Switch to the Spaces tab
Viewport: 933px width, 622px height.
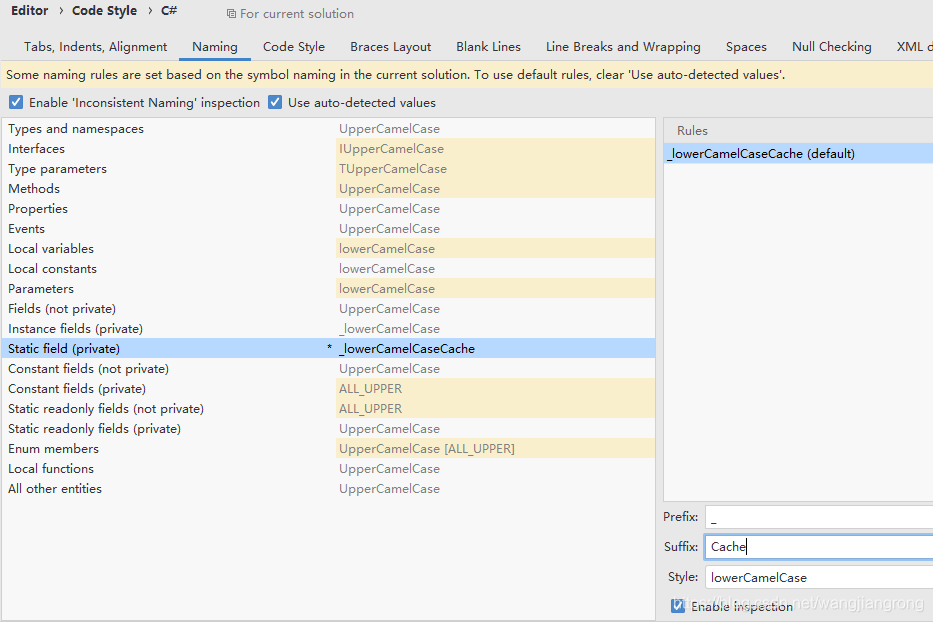[746, 47]
